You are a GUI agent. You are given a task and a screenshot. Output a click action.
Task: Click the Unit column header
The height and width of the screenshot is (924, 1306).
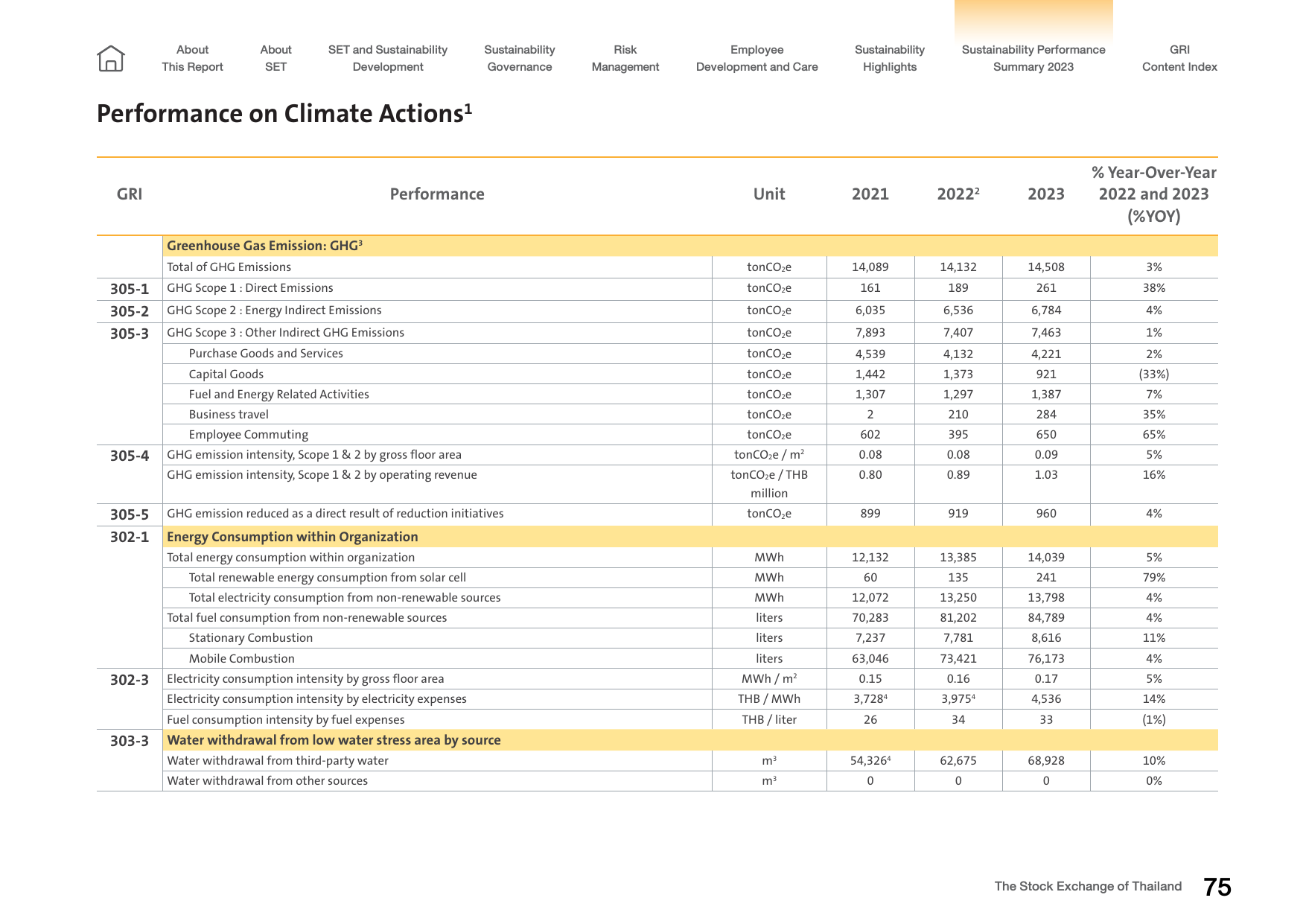tap(769, 194)
